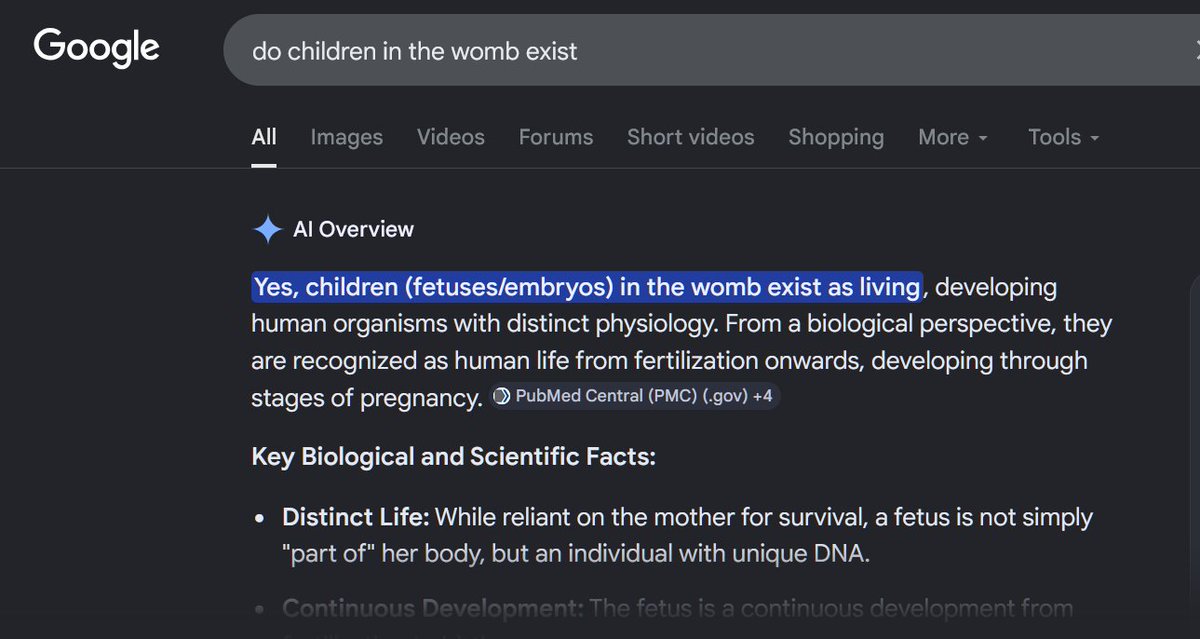This screenshot has width=1200, height=639.
Task: Open the Forums tab
Action: (555, 137)
